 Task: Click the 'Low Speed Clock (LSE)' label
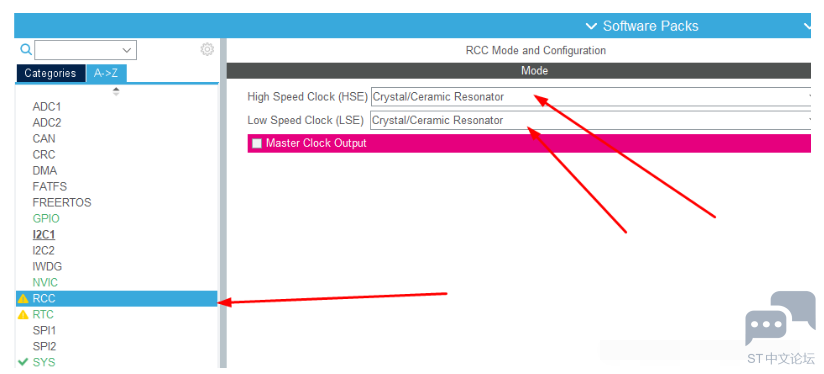pos(305,120)
